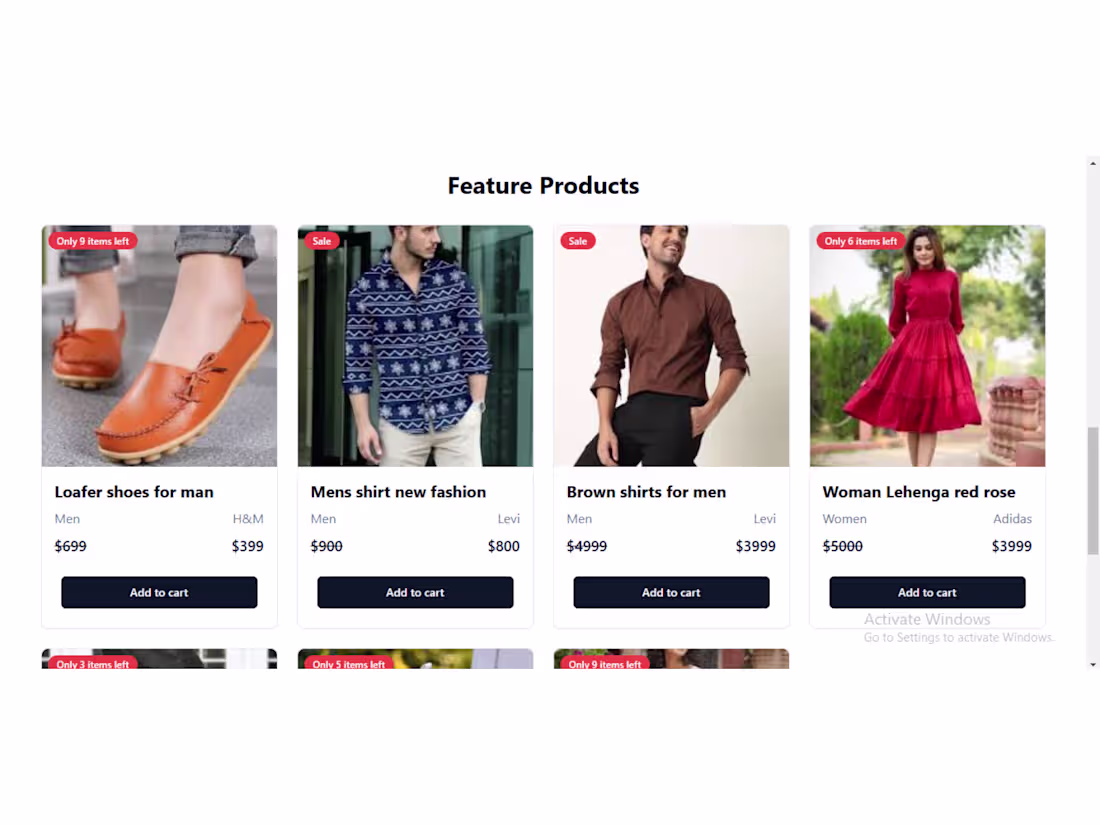
Task: Click the Women category under Woman Lehenga
Action: pos(845,519)
